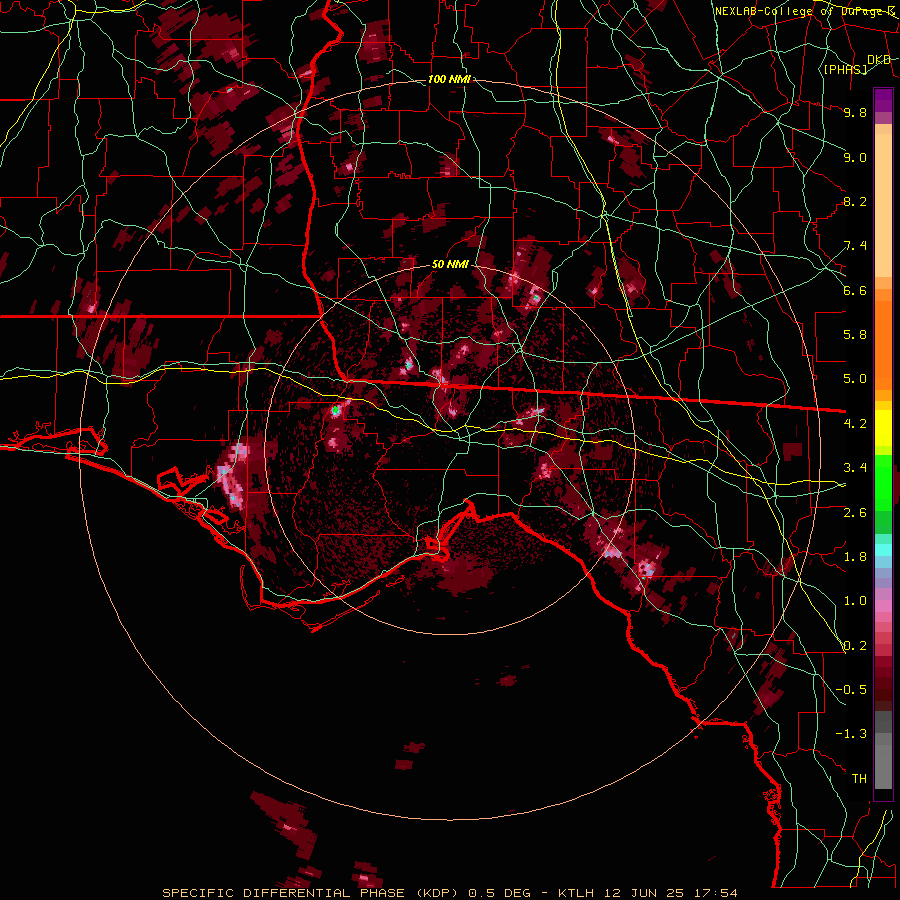Click the 4.2 value on color scale

[x=855, y=424]
